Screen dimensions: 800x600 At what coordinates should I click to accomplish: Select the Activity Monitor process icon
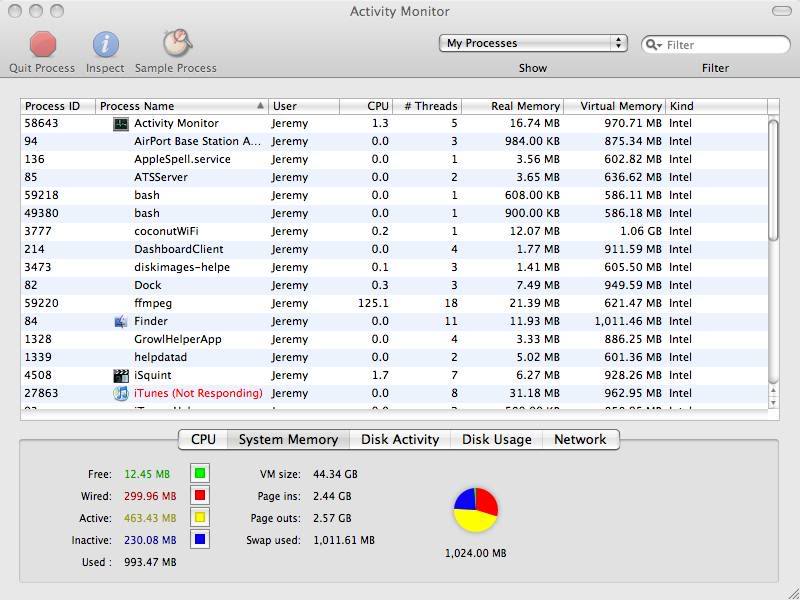point(121,123)
